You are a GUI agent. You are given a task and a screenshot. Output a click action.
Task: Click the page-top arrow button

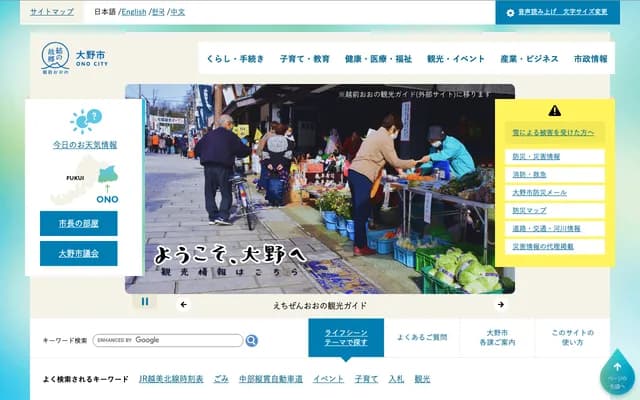tap(616, 372)
